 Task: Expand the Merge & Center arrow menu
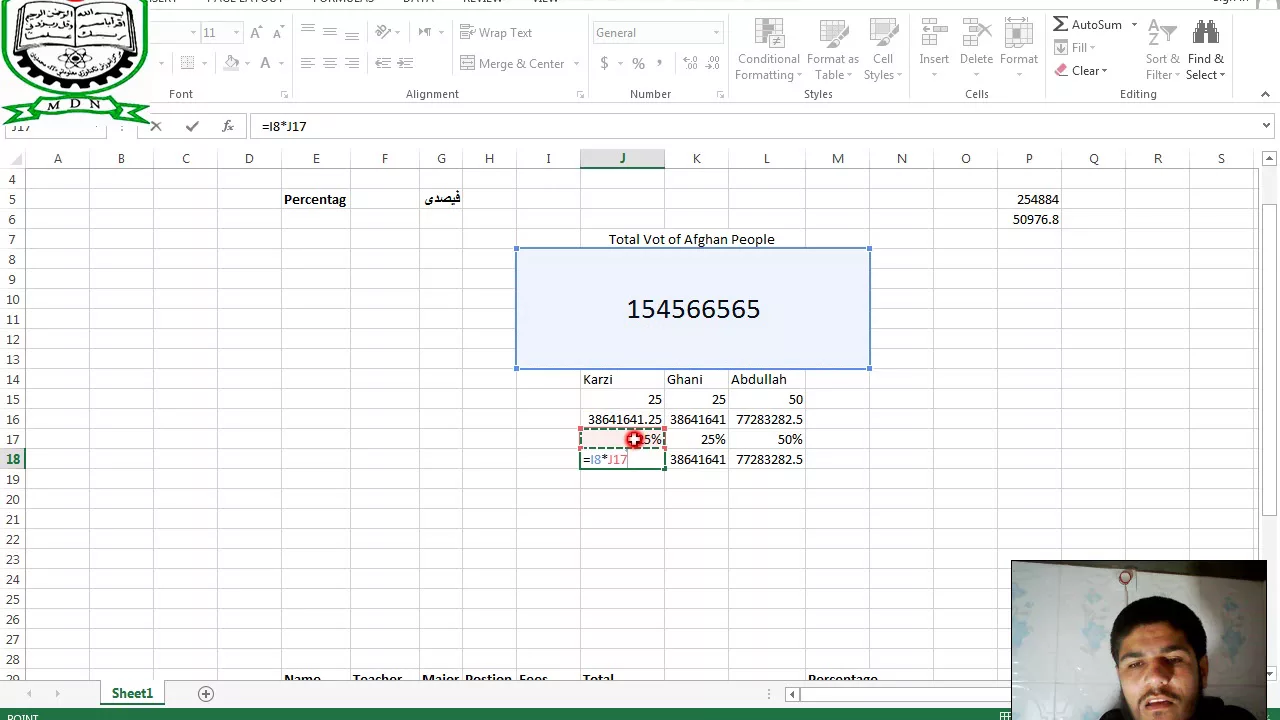575,63
